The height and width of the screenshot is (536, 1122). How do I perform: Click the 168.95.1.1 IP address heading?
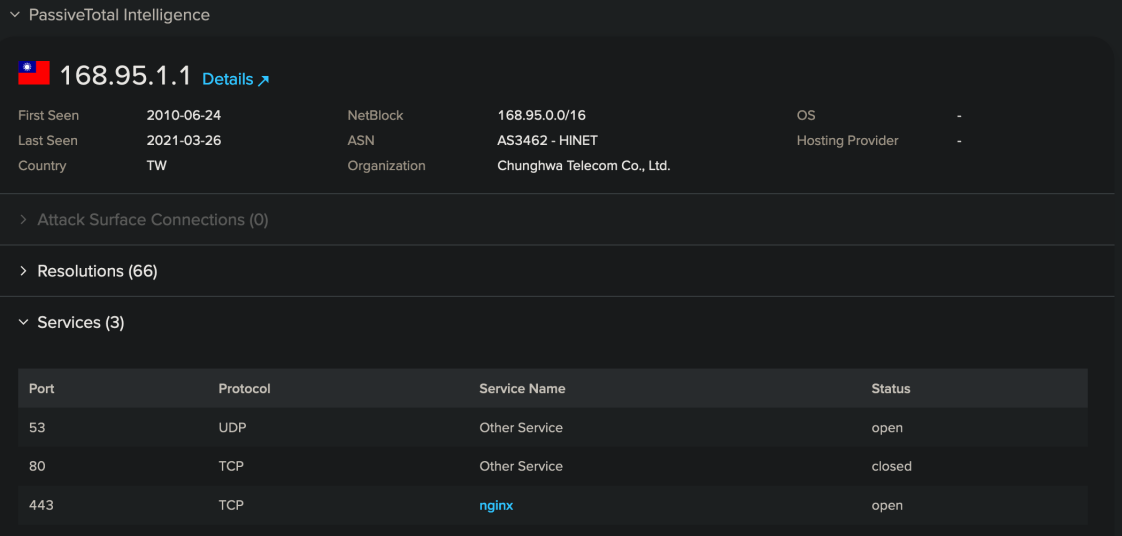coord(125,76)
